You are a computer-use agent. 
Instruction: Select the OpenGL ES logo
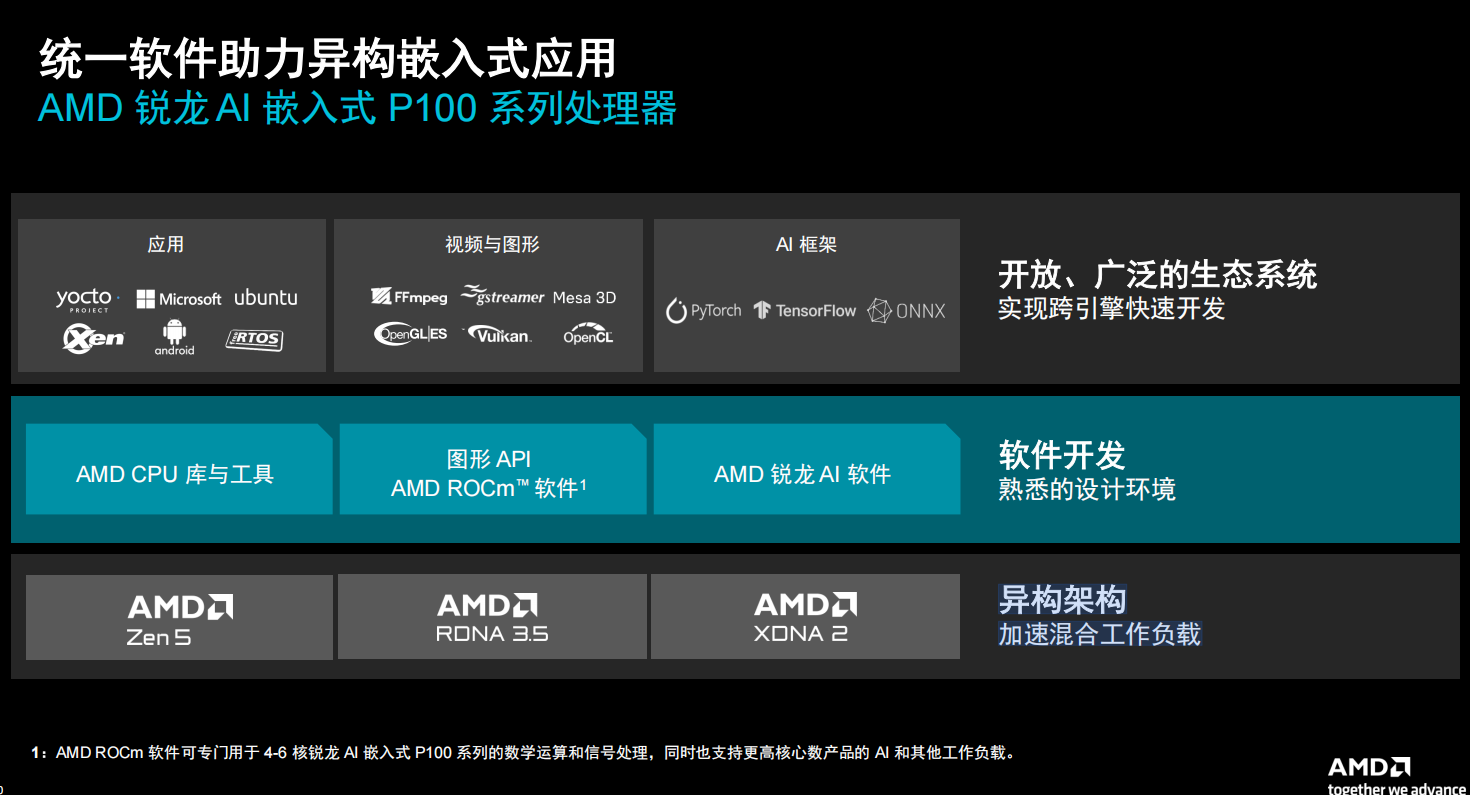click(410, 334)
